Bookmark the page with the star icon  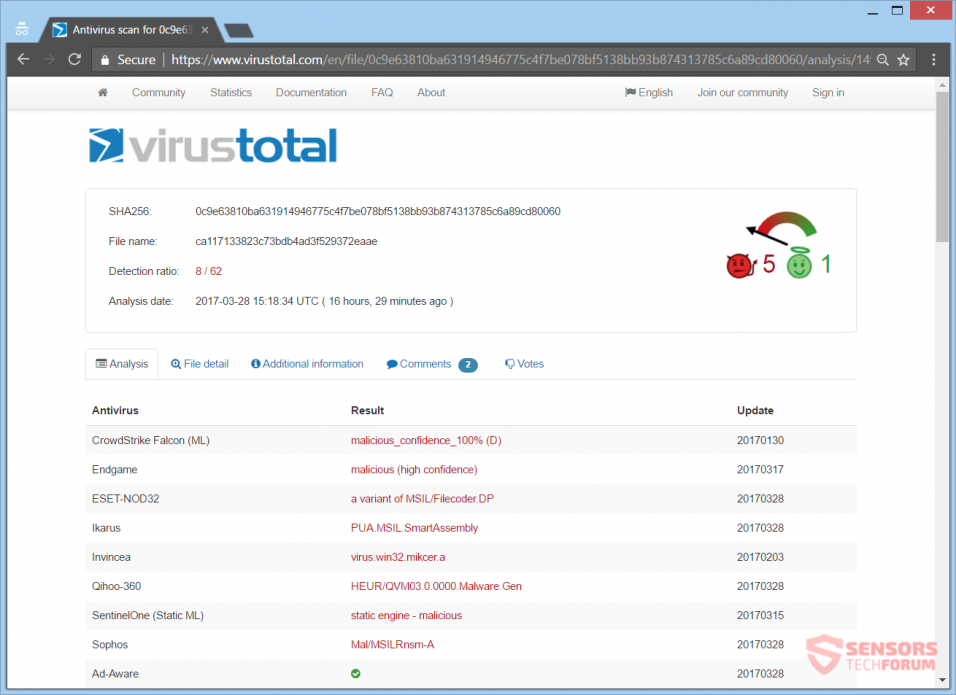[903, 59]
